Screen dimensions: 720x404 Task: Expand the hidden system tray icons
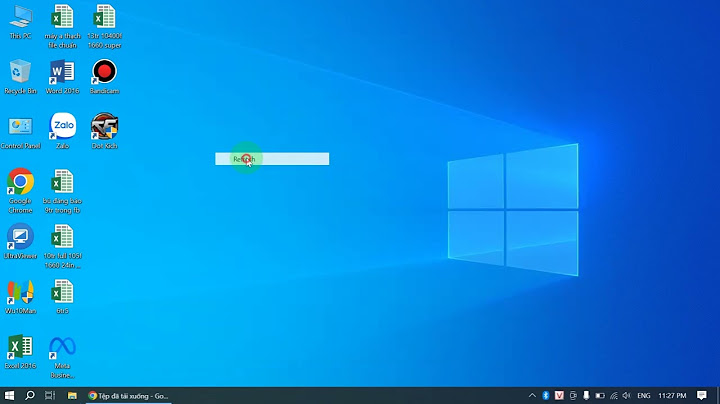coord(532,395)
